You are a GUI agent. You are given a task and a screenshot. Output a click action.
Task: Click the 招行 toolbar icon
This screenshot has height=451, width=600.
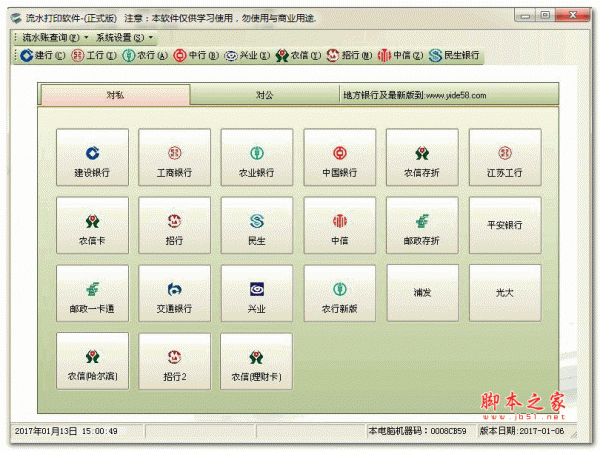click(x=349, y=55)
